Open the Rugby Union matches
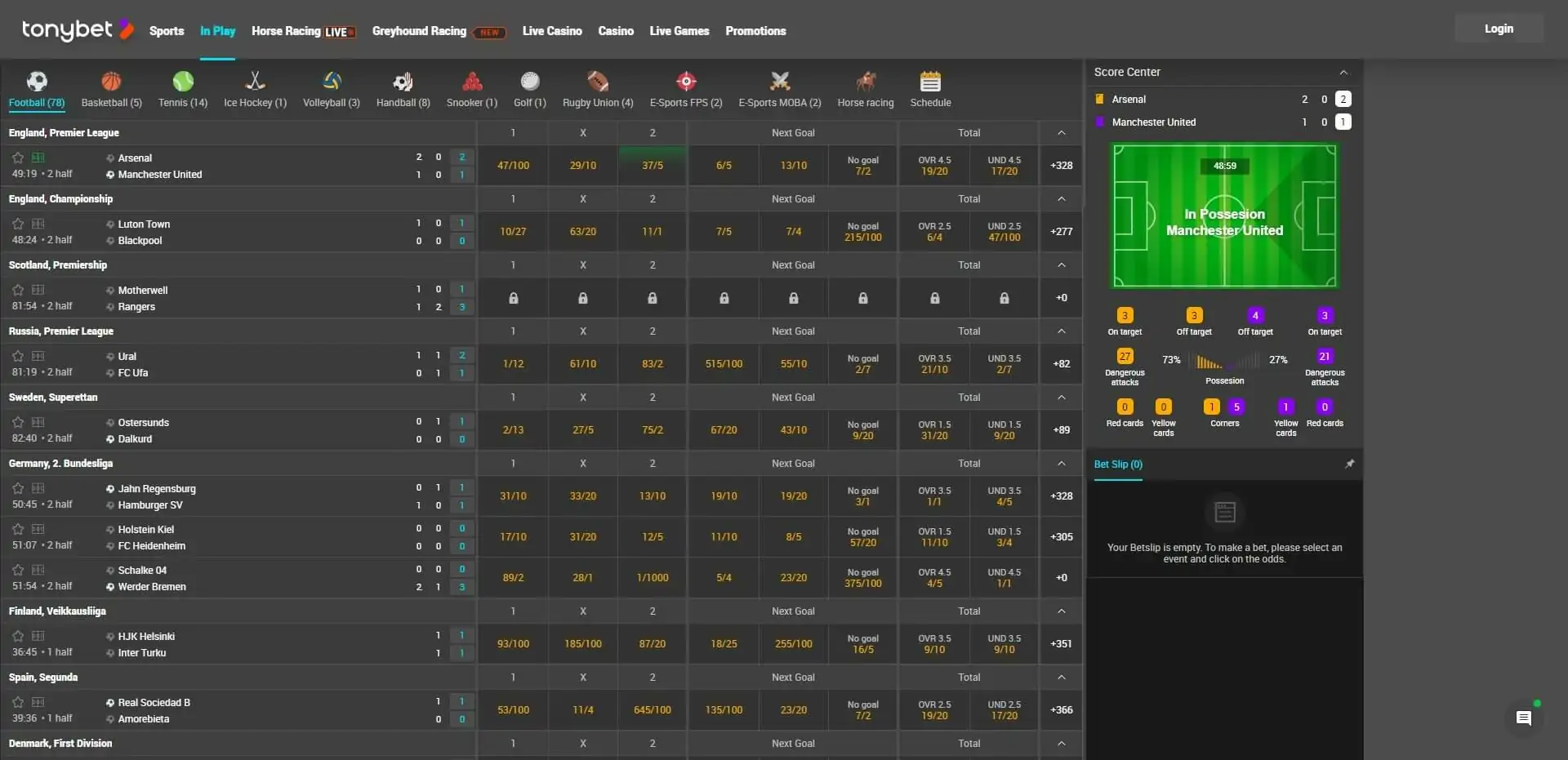Viewport: 1568px width, 760px height. (597, 82)
